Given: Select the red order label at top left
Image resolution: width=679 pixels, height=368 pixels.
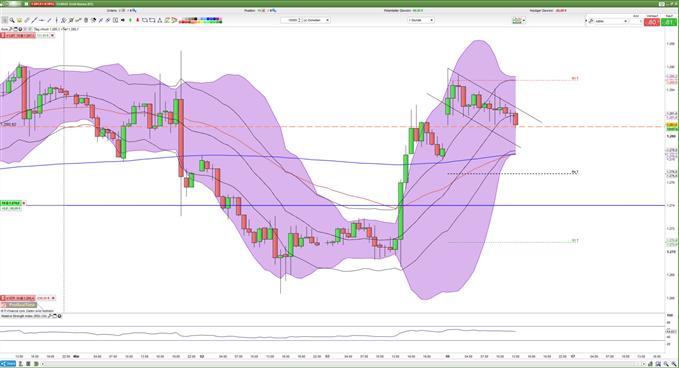Looking at the screenshot, I should [18, 36].
